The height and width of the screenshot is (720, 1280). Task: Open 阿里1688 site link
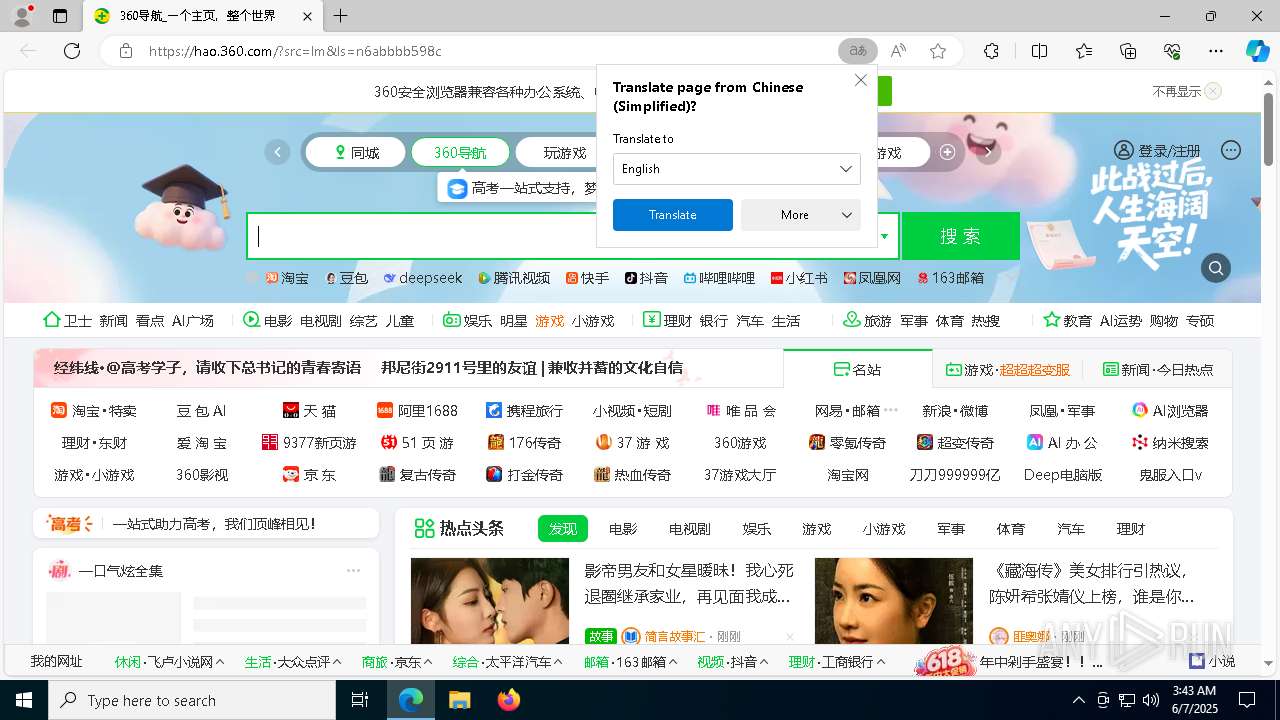point(417,410)
